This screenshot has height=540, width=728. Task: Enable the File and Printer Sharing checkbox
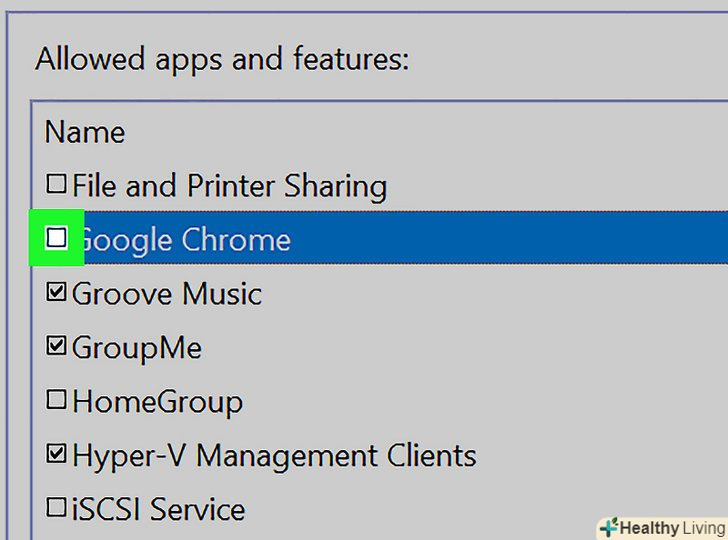click(x=56, y=183)
